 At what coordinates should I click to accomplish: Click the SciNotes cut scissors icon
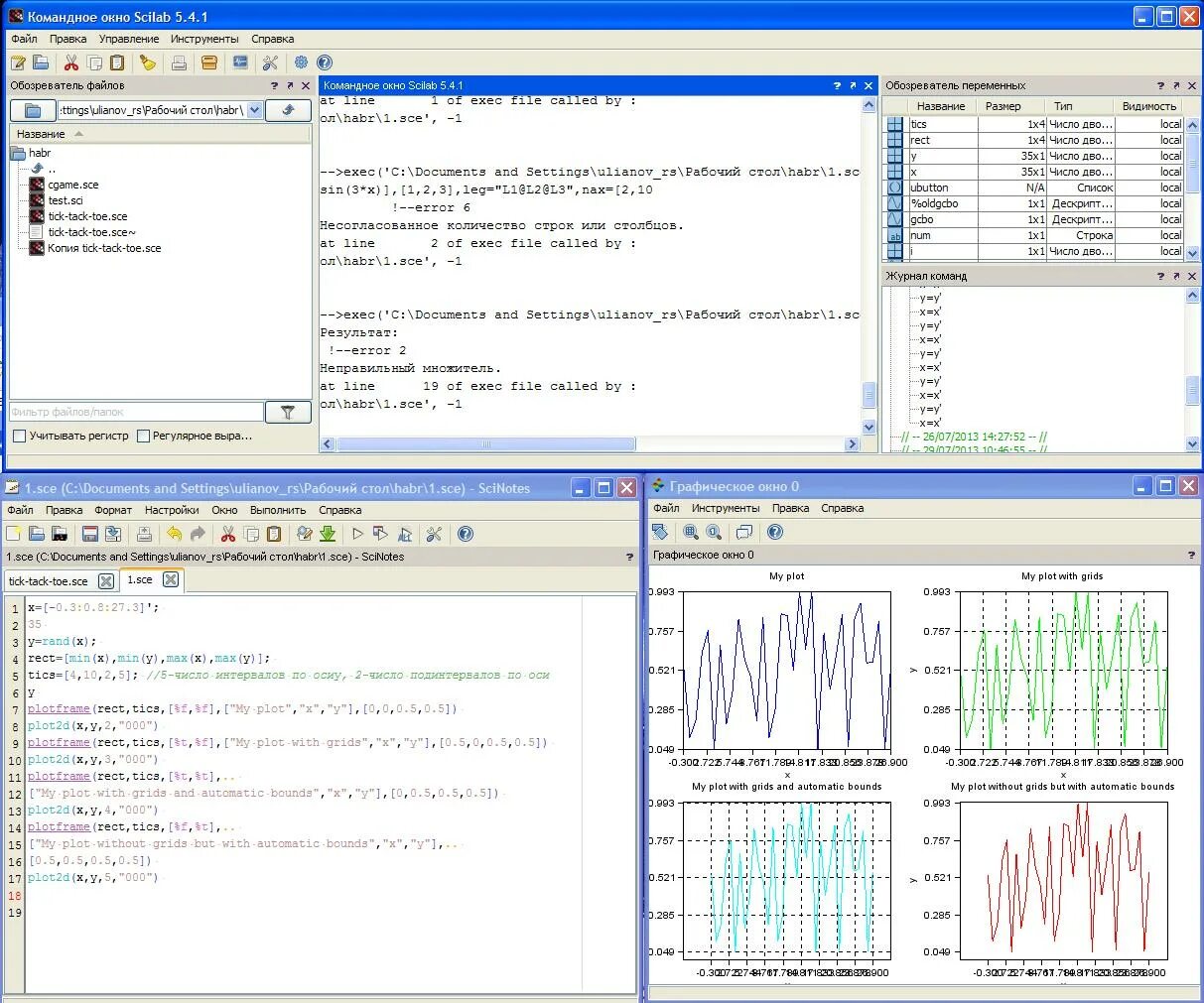228,534
